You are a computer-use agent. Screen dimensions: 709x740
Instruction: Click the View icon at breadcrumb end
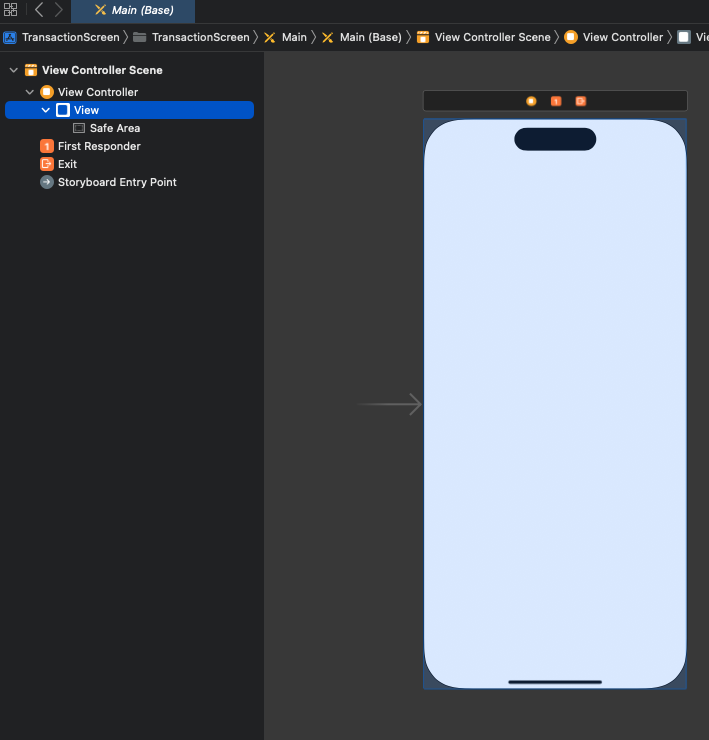tap(684, 37)
